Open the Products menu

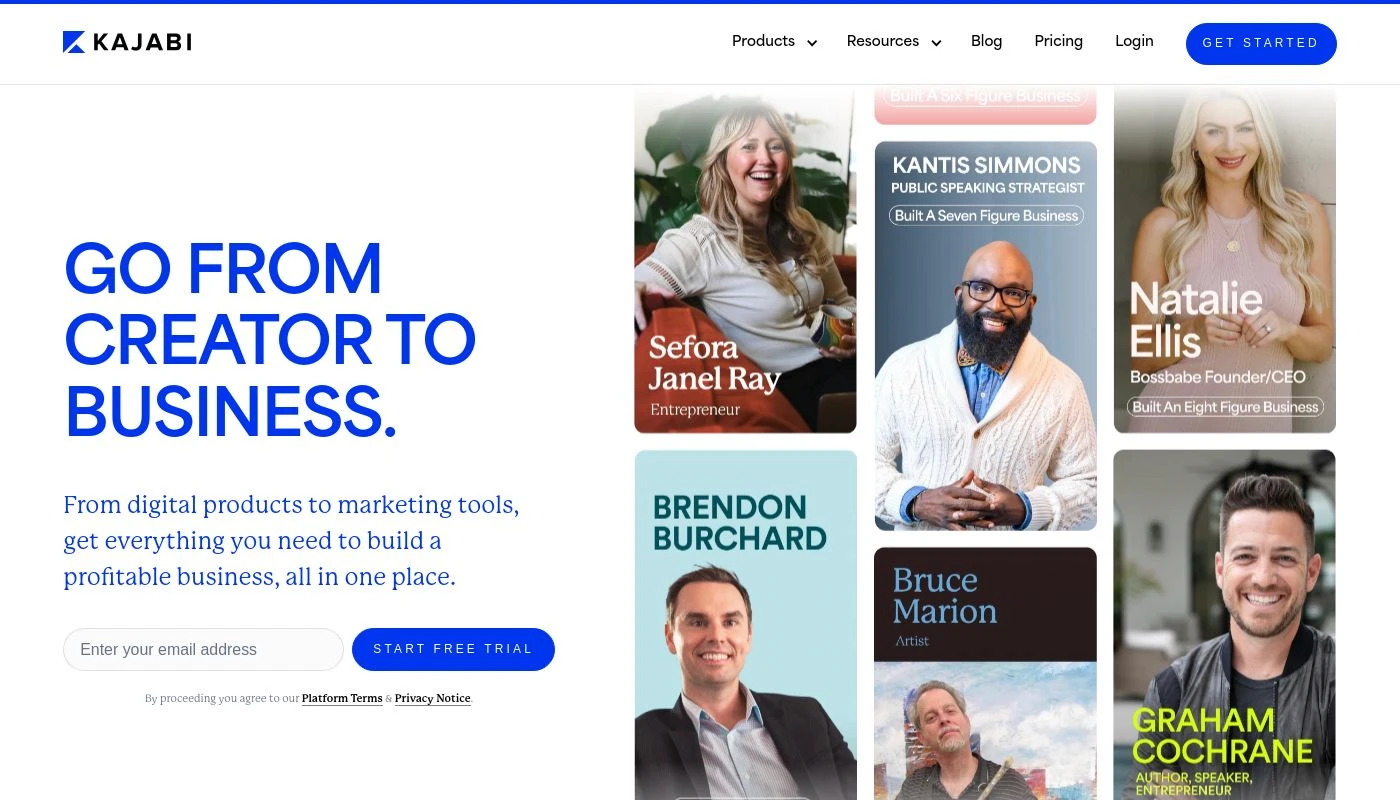tap(763, 41)
